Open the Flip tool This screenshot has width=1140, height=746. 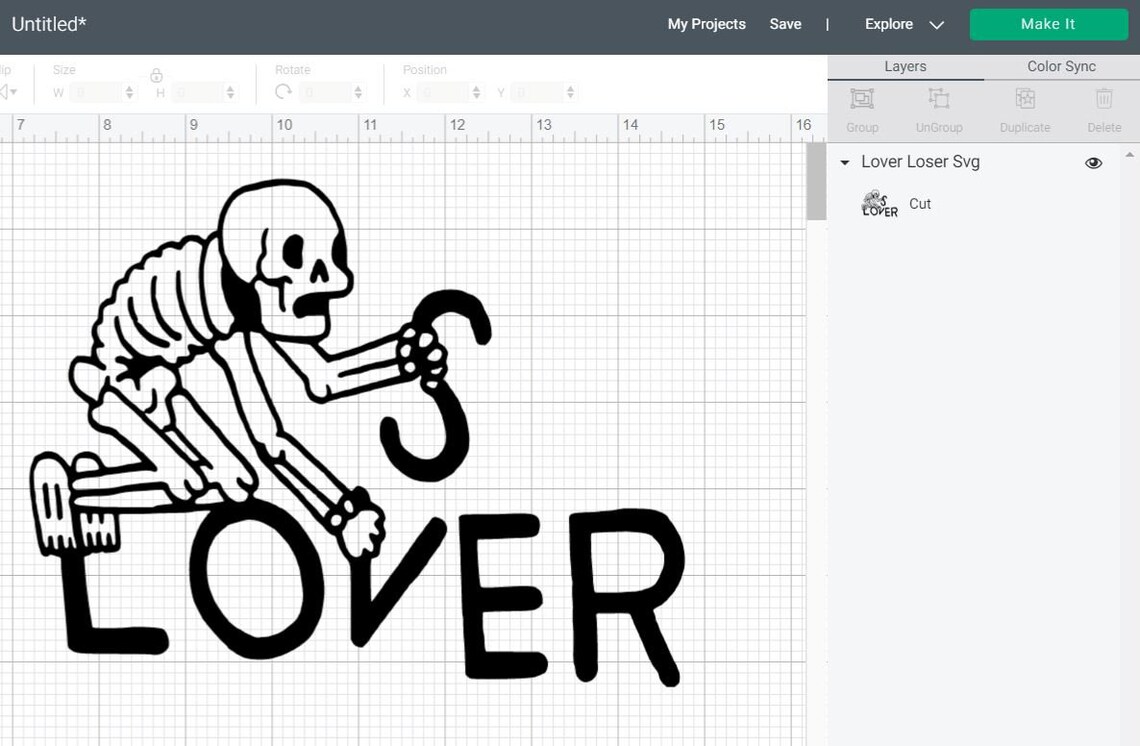(8, 92)
